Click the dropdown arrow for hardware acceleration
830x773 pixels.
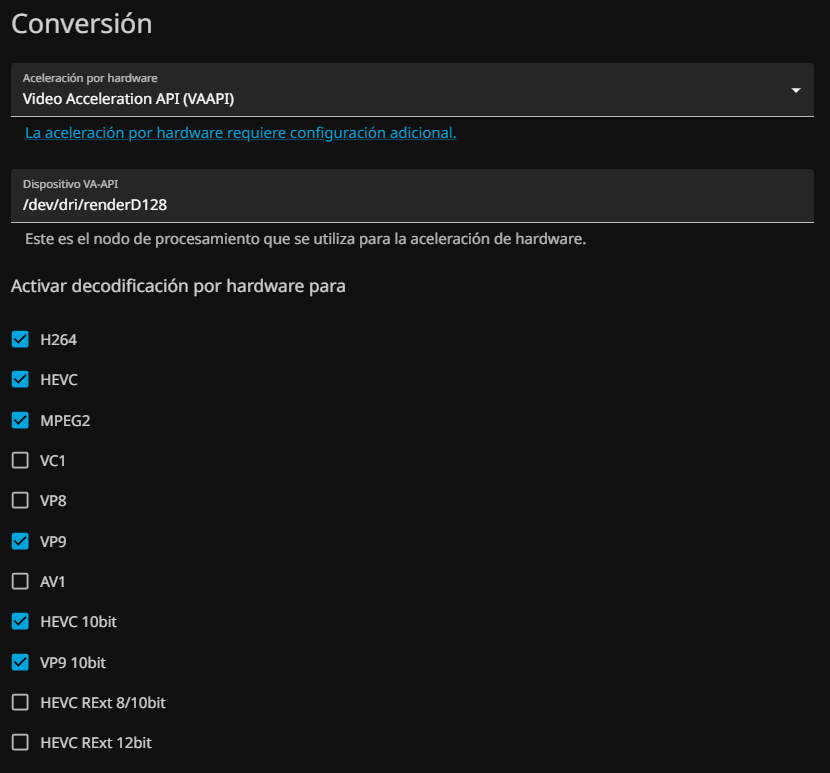tap(796, 90)
